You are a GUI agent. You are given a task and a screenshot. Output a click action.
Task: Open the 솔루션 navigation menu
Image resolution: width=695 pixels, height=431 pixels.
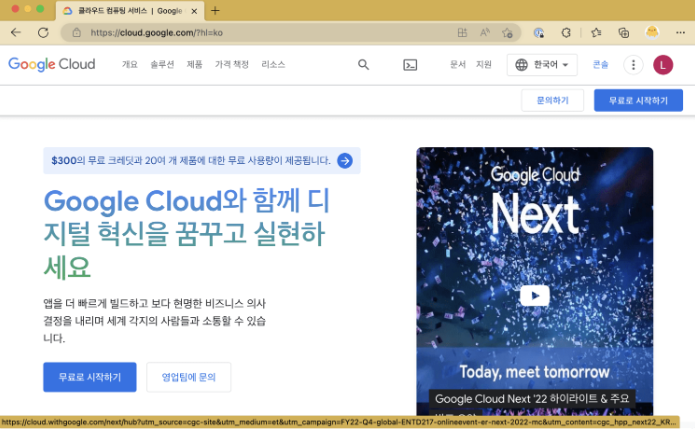(162, 65)
